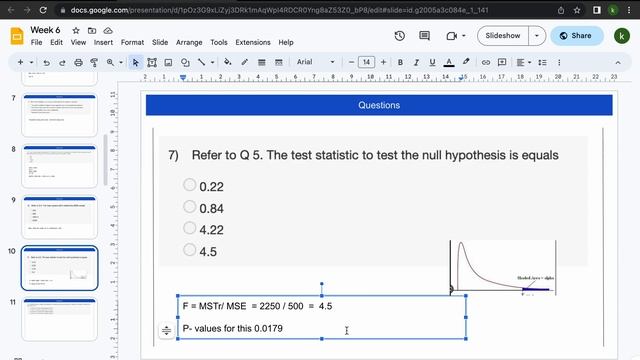Toggle underline formatting
Screen dimensions: 640x360
point(432,62)
